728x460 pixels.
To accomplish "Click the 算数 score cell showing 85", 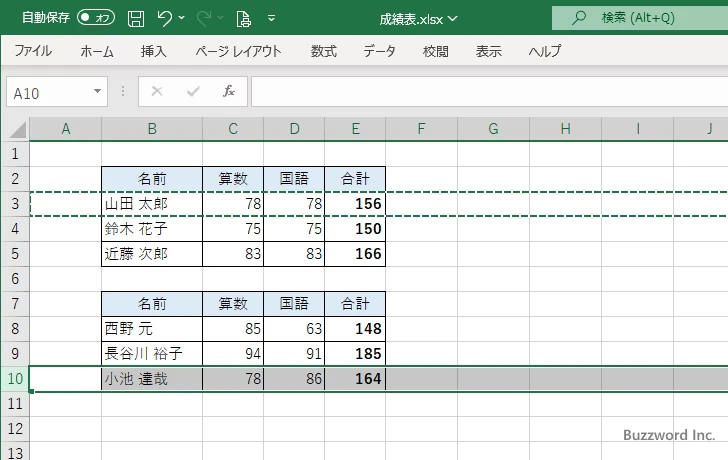I will click(x=233, y=329).
